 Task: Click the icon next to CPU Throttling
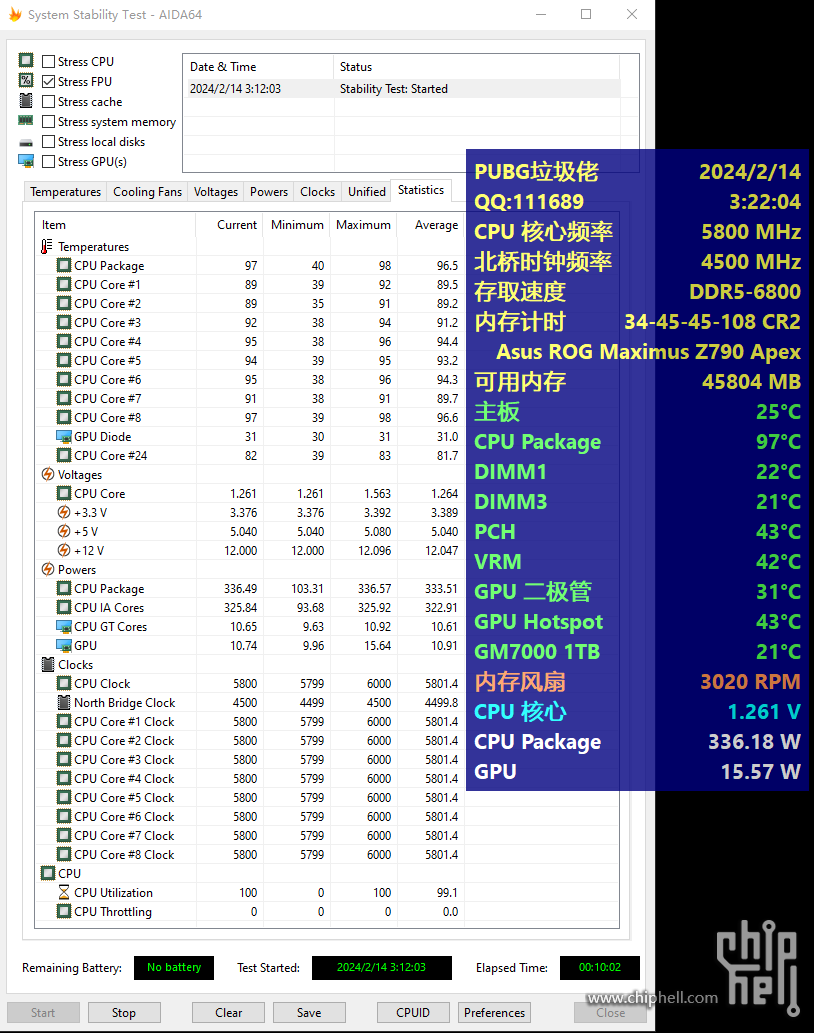click(64, 911)
